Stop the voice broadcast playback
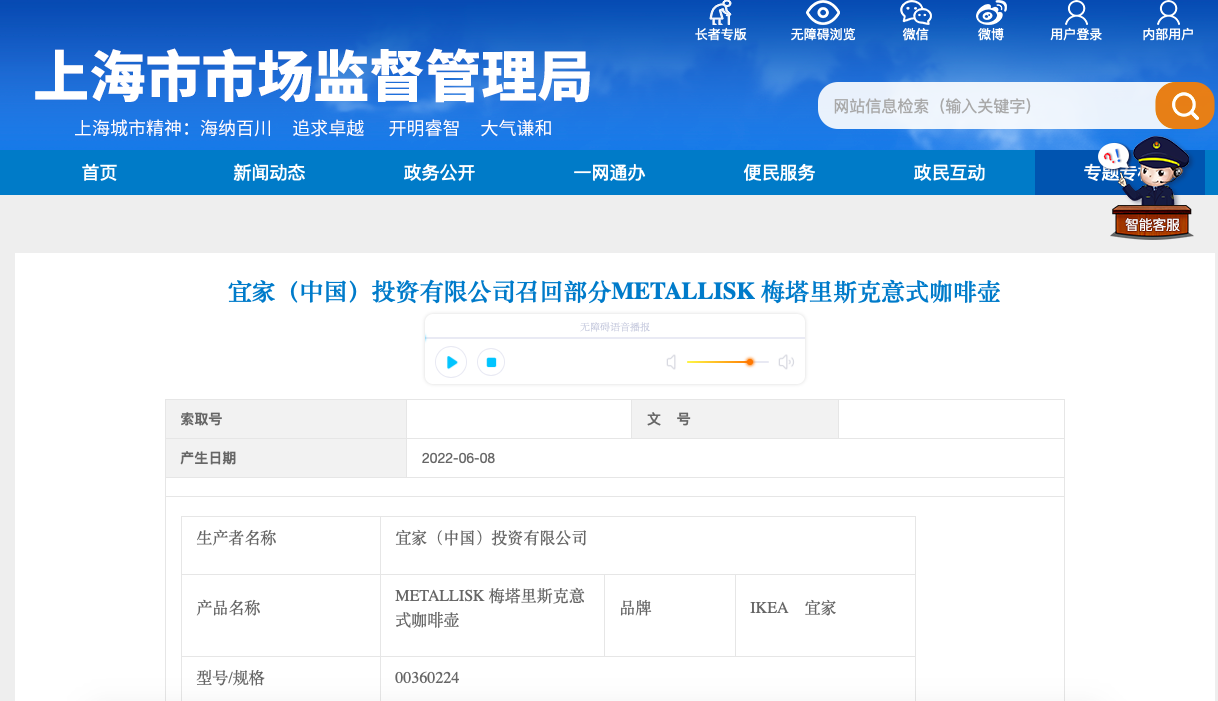 click(x=490, y=362)
